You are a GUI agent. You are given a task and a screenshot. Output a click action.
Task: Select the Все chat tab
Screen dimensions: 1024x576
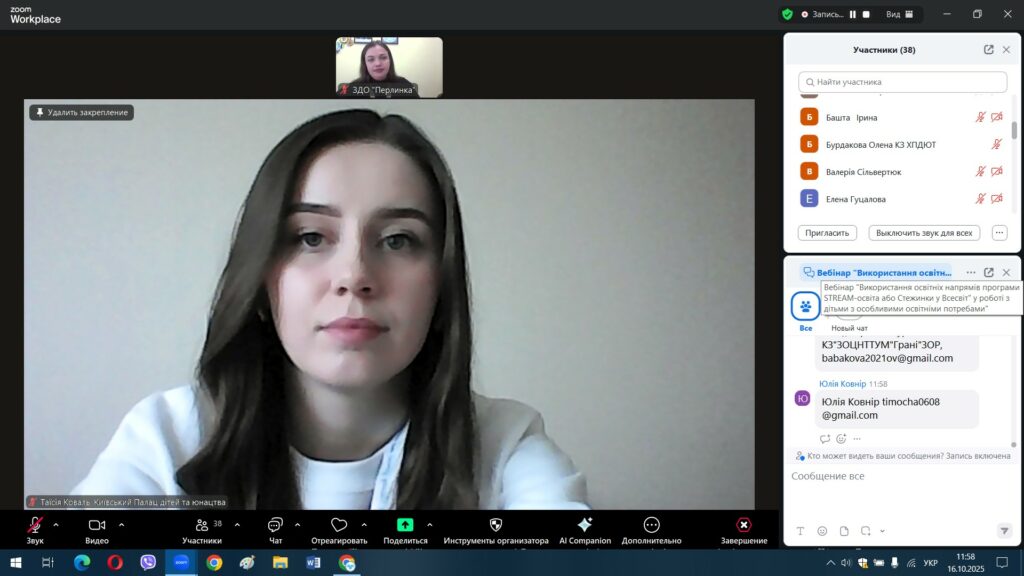coord(805,308)
